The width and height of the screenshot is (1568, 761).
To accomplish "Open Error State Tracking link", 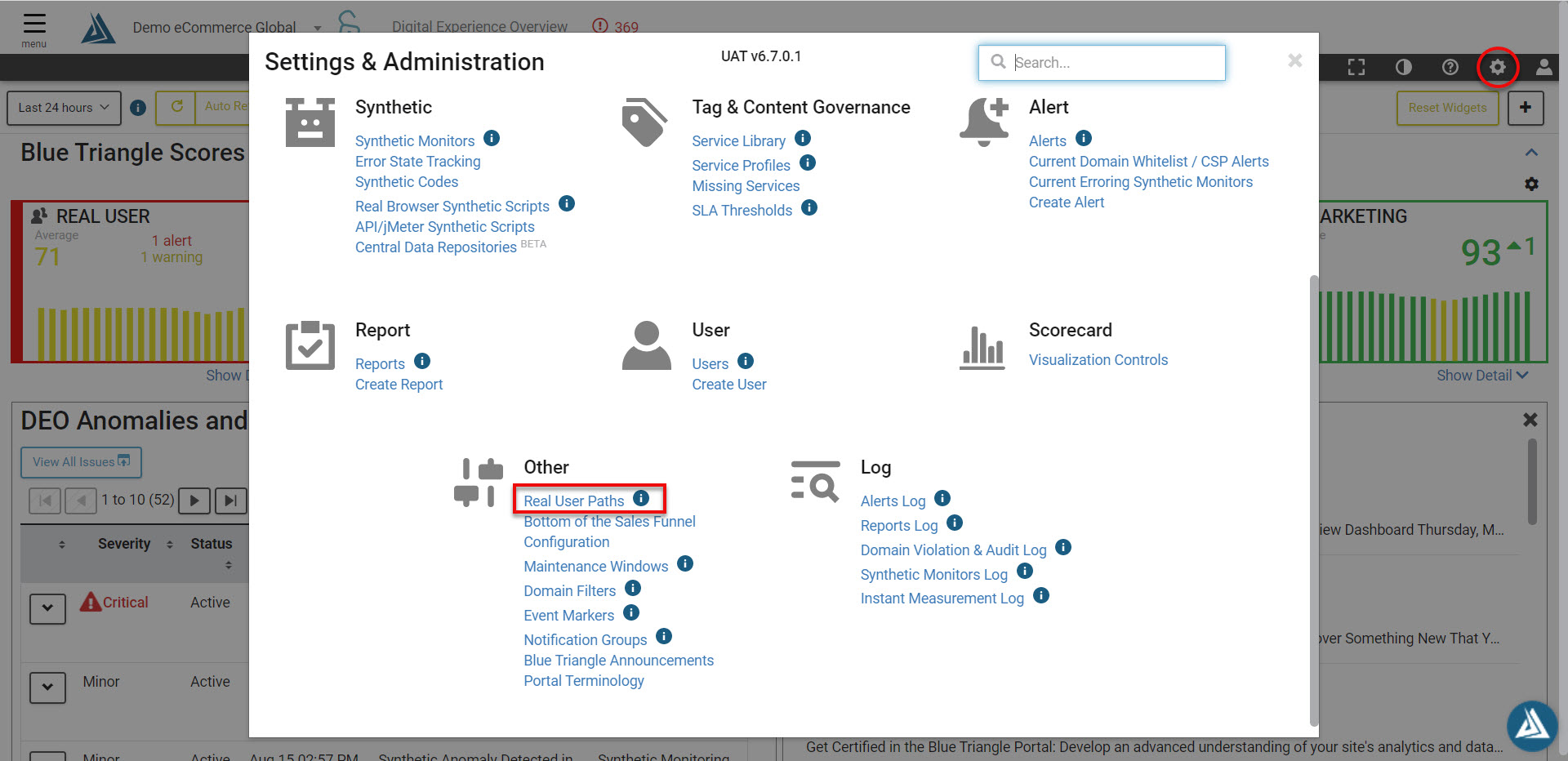I will (x=418, y=162).
